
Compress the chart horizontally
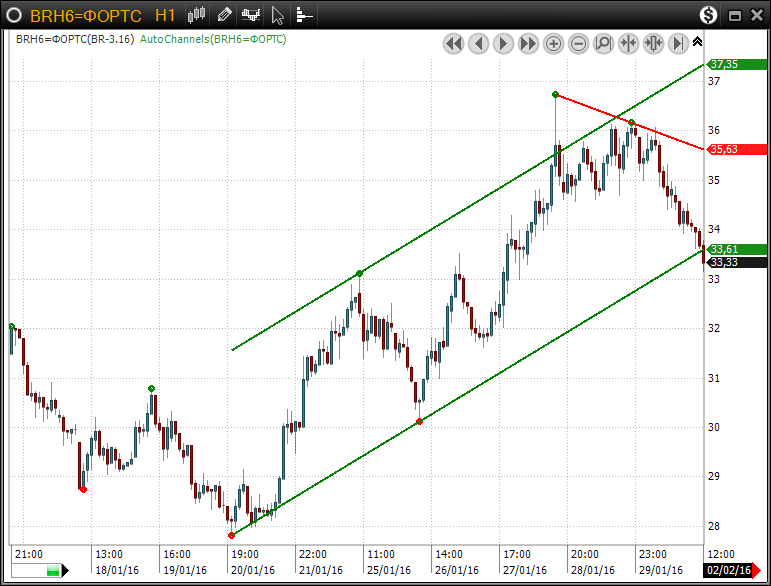(629, 43)
